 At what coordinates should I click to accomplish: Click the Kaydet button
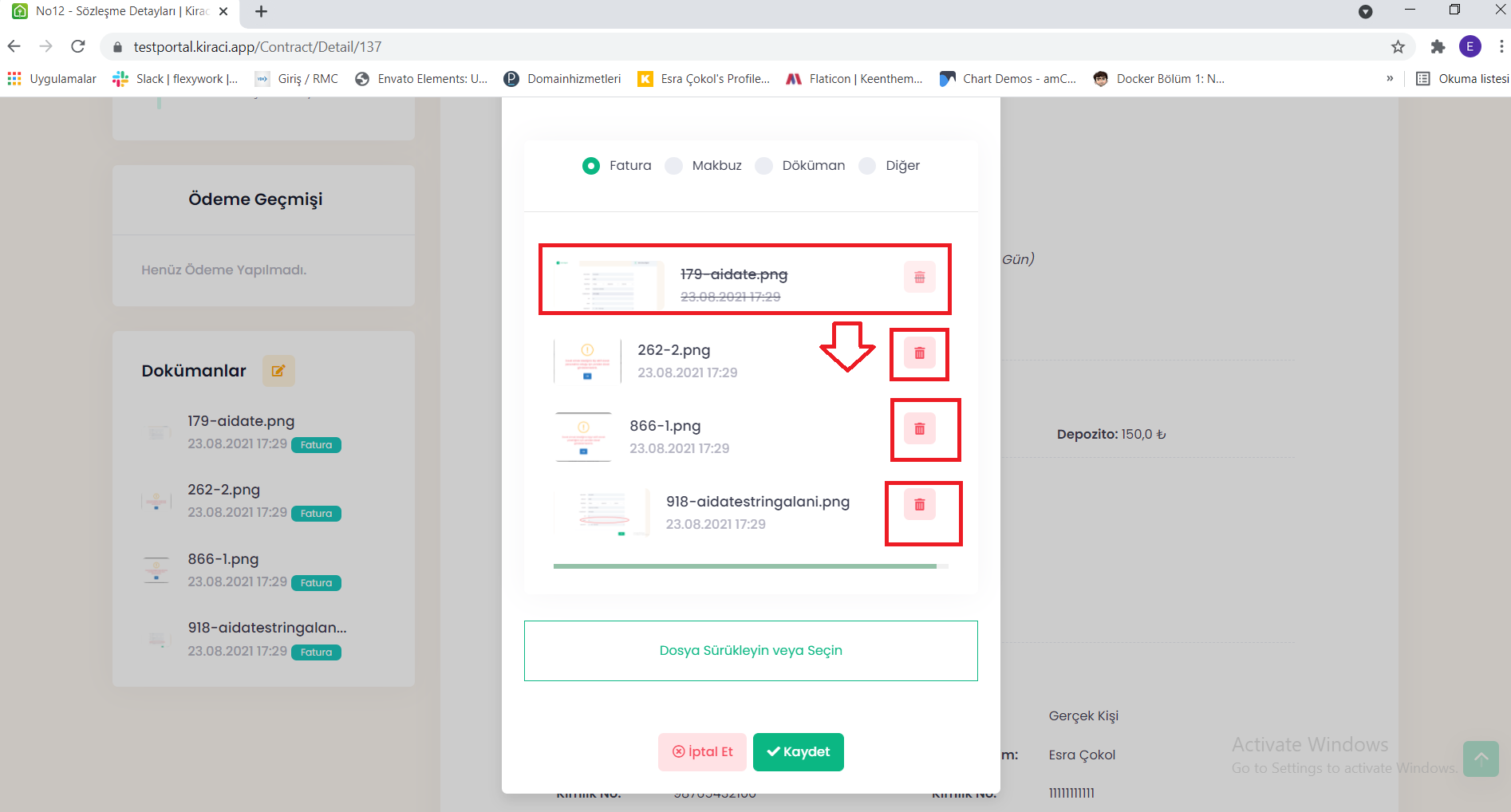[798, 752]
